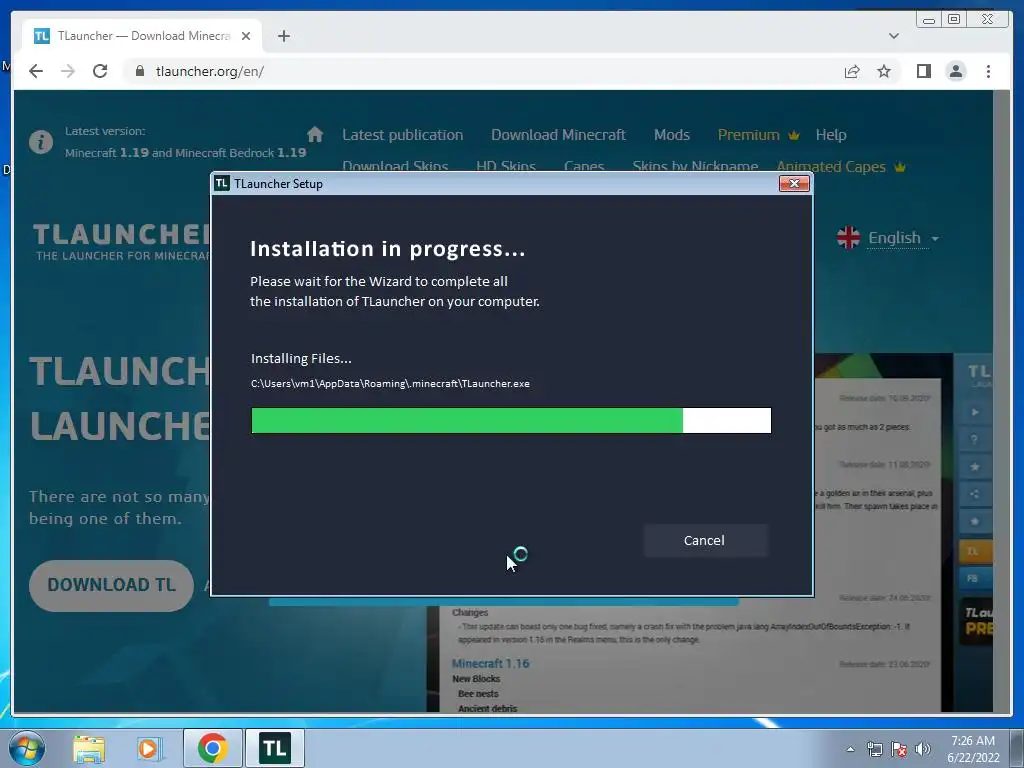This screenshot has height=768, width=1024.
Task: Click the Installing Files... status text
Action: 301,359
